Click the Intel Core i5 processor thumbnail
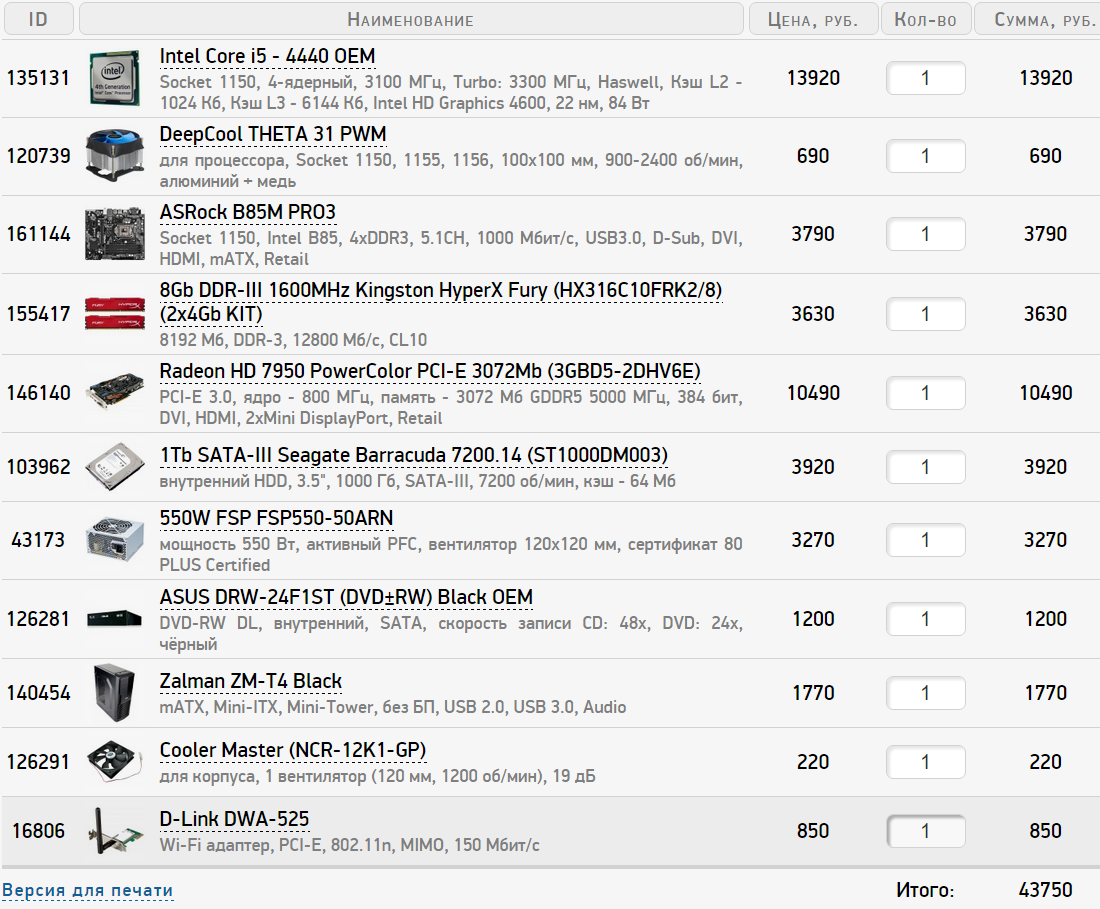This screenshot has height=909, width=1100. click(115, 79)
